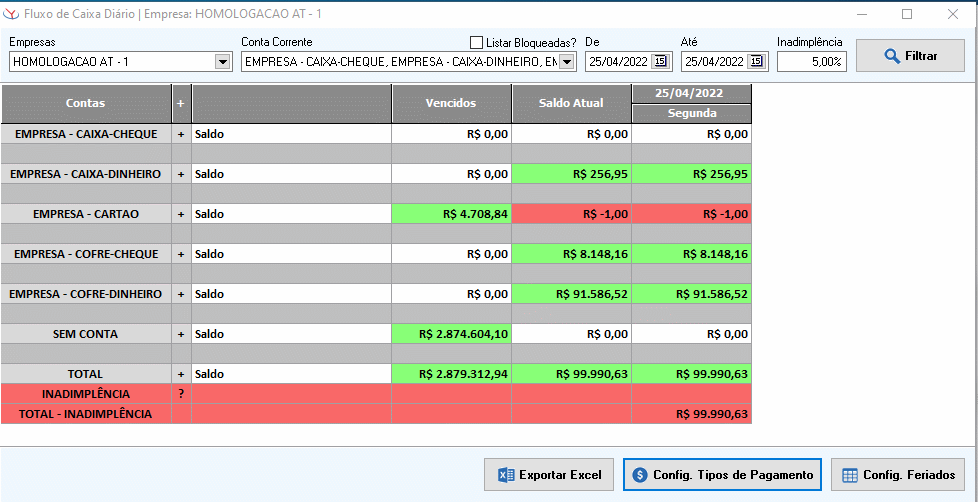Select the EMPRESA - CARTAO account cell
The image size is (978, 502).
(86, 214)
